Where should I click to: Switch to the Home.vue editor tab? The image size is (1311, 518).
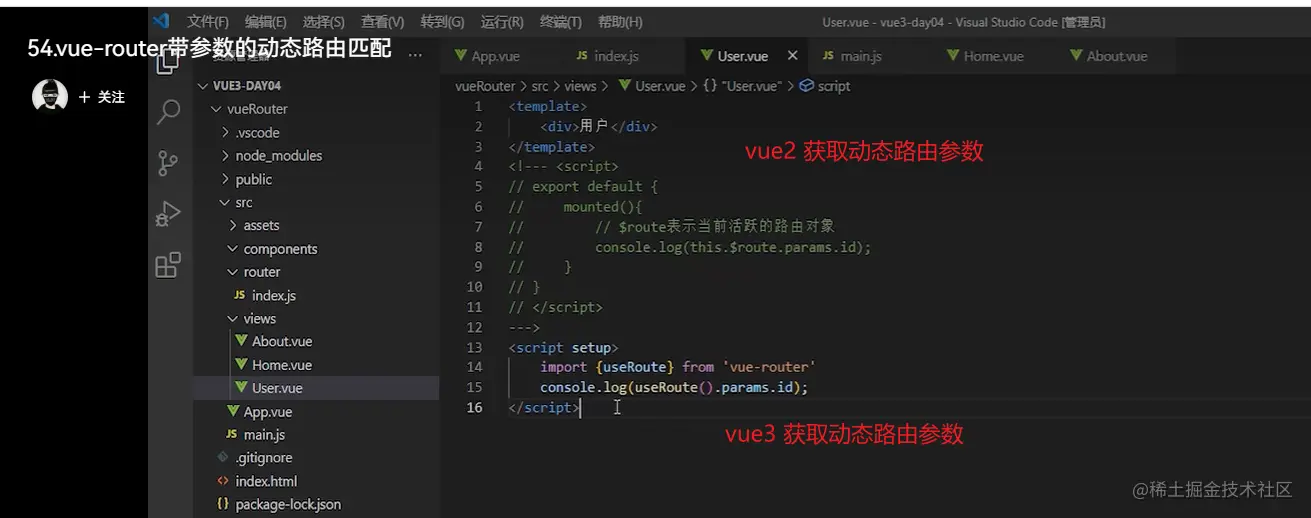[993, 56]
